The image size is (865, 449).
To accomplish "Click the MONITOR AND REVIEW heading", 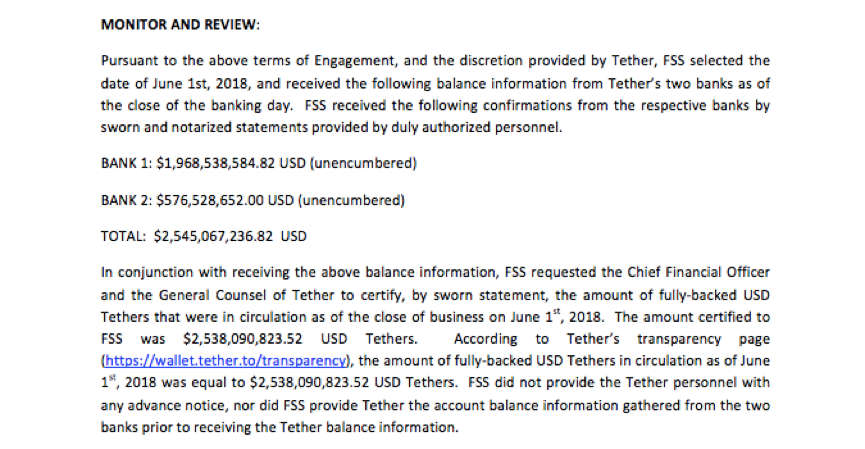I will click(x=180, y=25).
